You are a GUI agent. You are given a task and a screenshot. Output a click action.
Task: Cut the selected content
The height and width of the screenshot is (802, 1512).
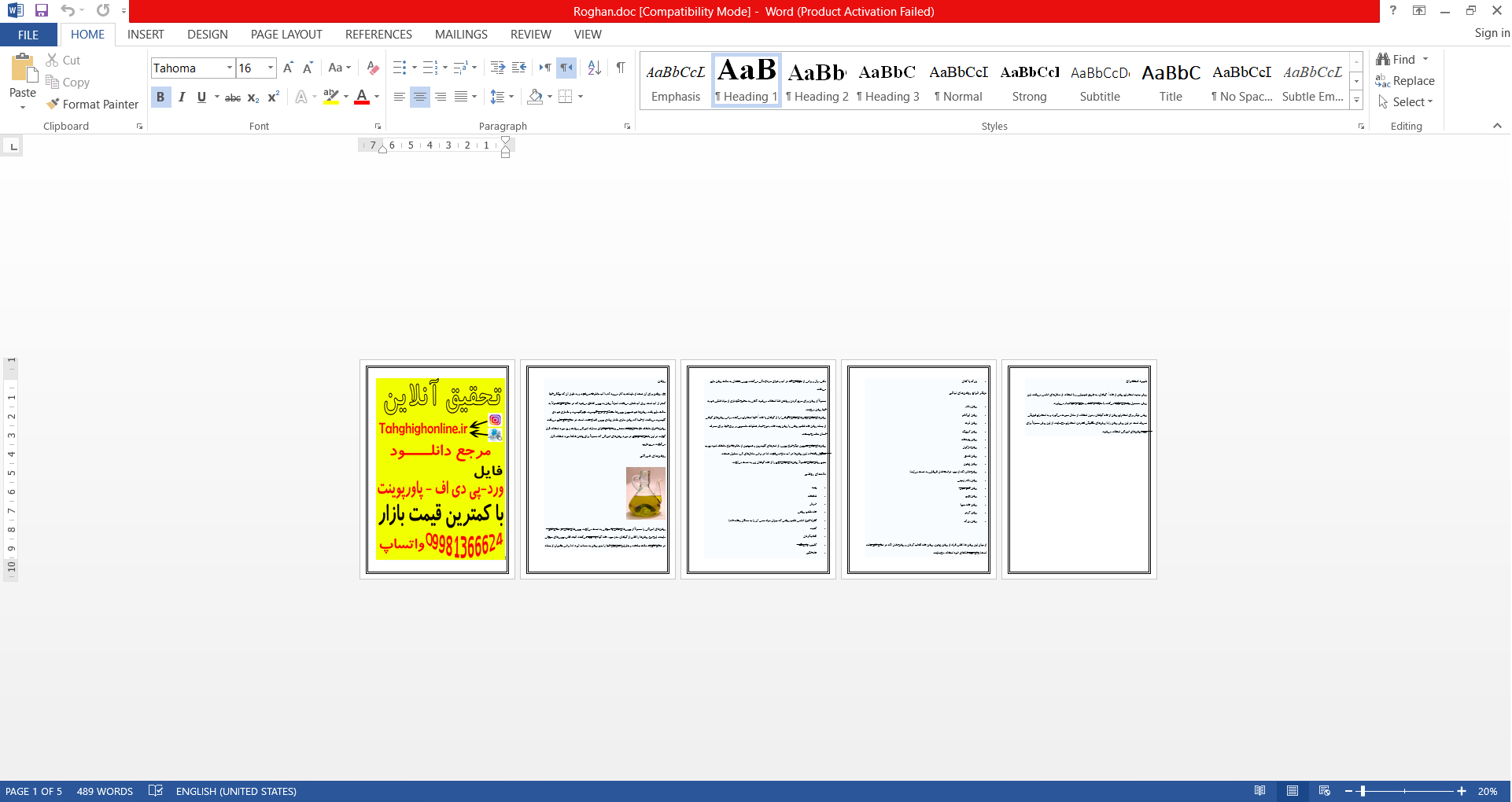[x=63, y=61]
